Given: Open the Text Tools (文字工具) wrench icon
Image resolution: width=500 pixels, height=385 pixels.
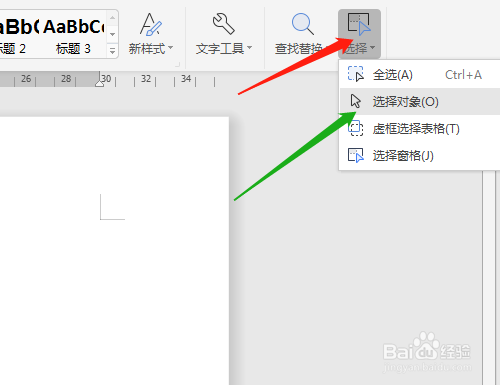Looking at the screenshot, I should point(223,24).
